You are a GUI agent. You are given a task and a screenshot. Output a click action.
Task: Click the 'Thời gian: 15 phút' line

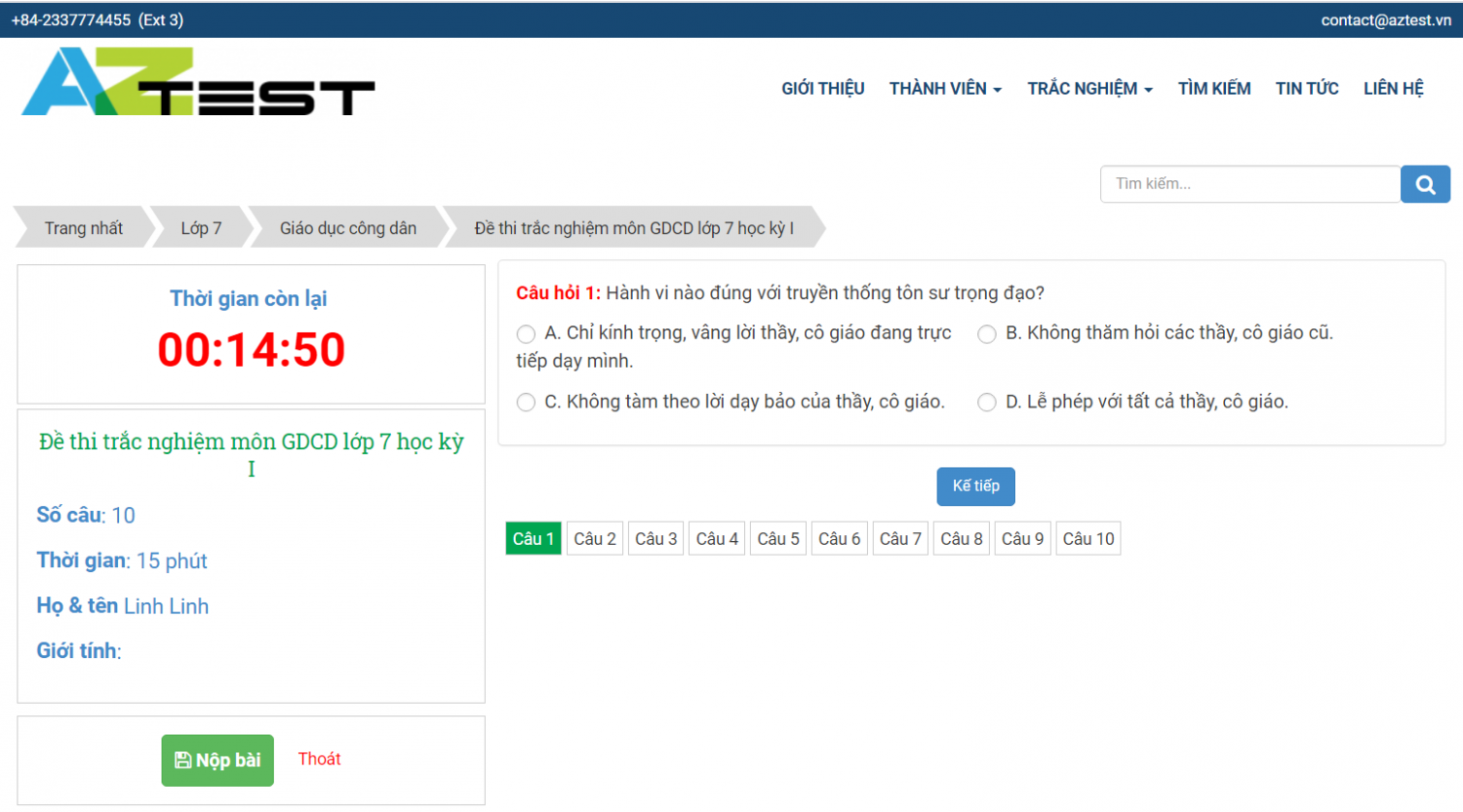click(x=122, y=561)
